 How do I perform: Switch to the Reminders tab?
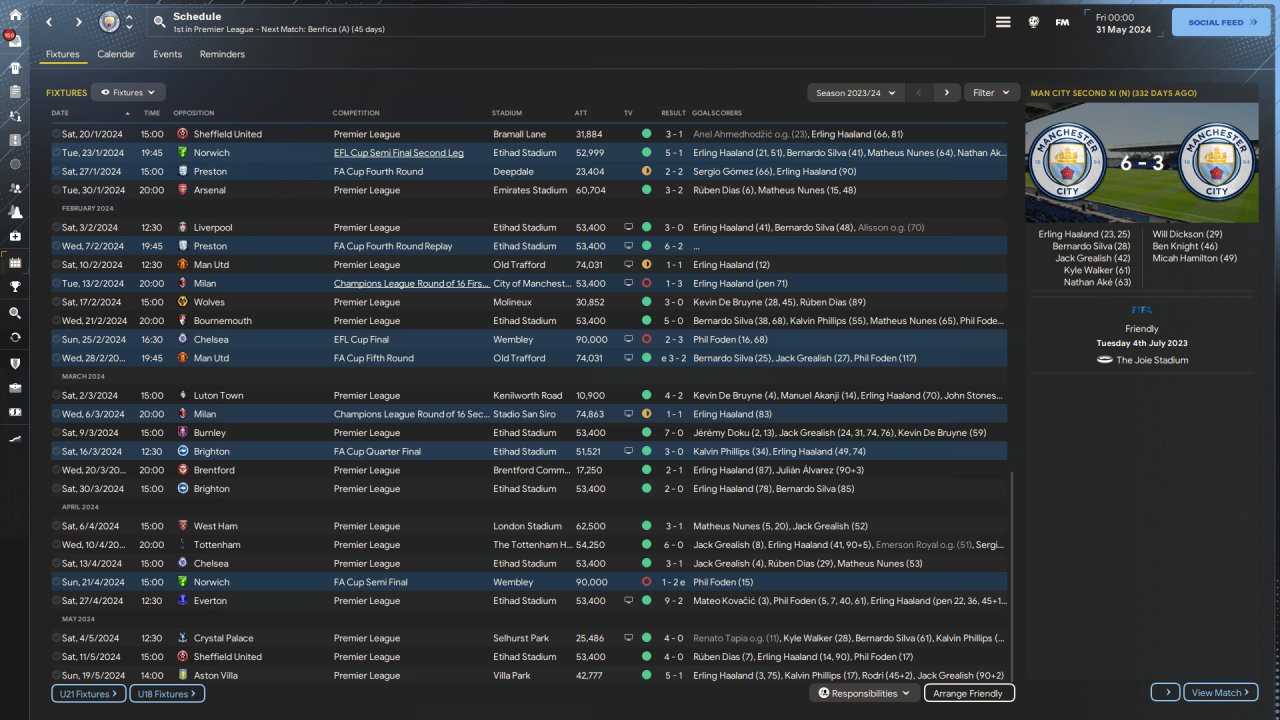point(222,54)
